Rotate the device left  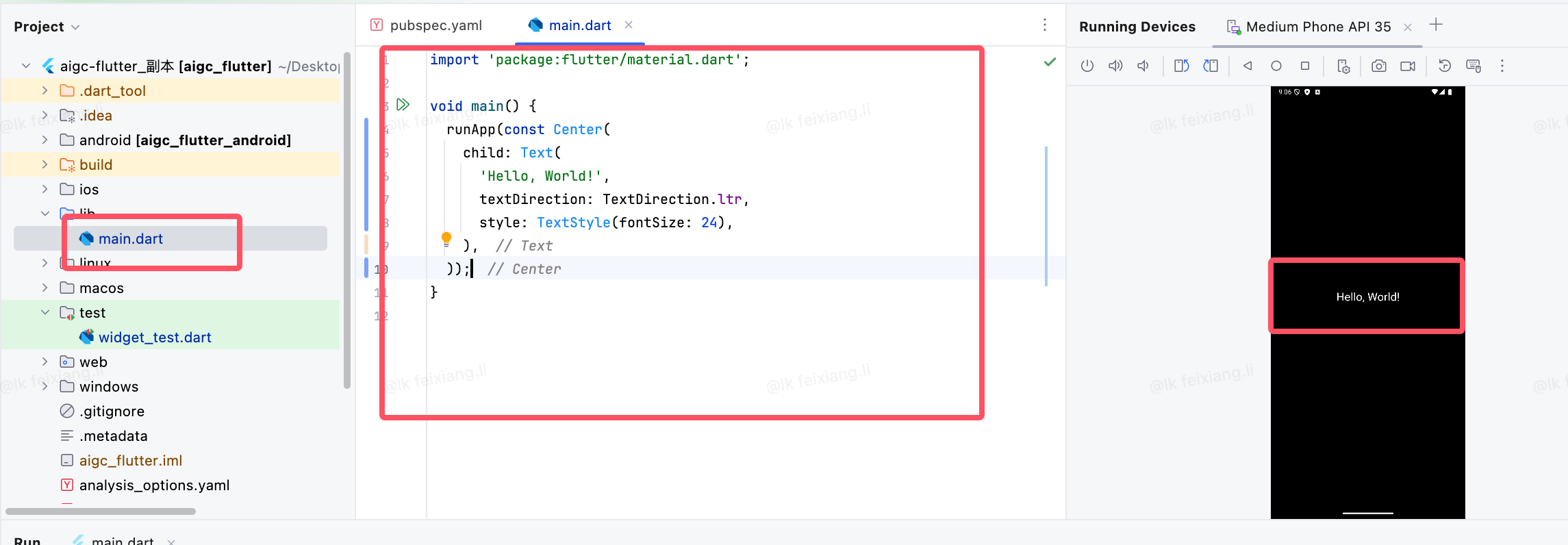tap(1182, 66)
